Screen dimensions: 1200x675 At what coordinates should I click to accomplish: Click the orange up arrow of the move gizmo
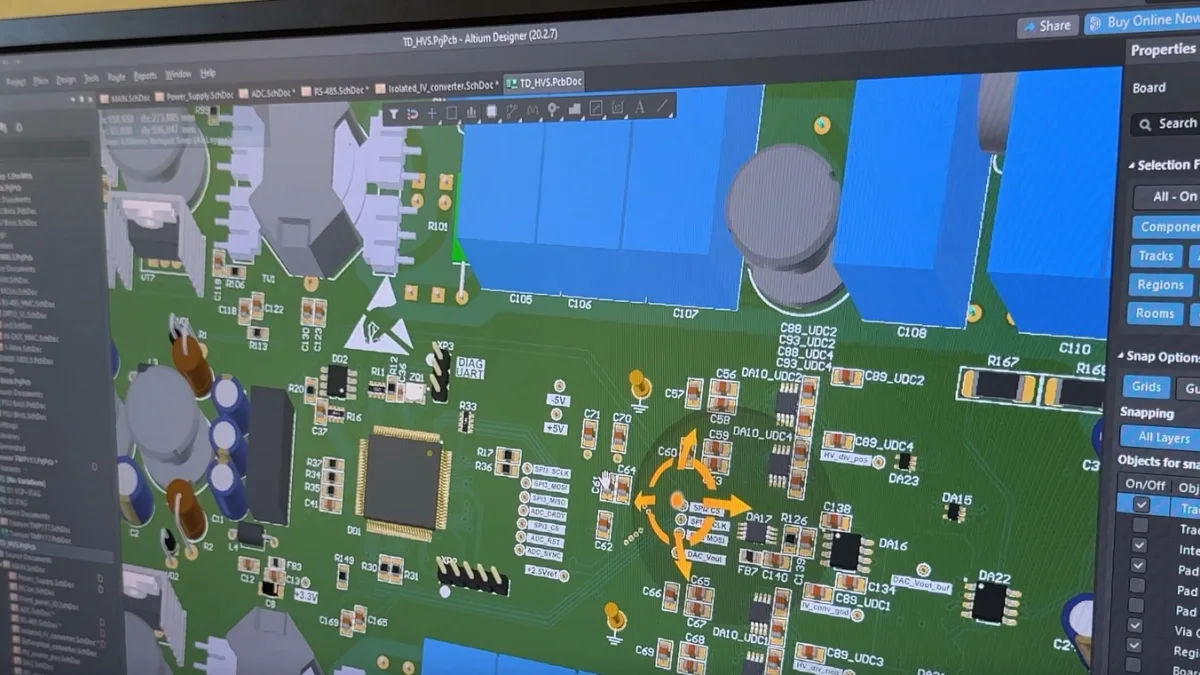click(688, 446)
